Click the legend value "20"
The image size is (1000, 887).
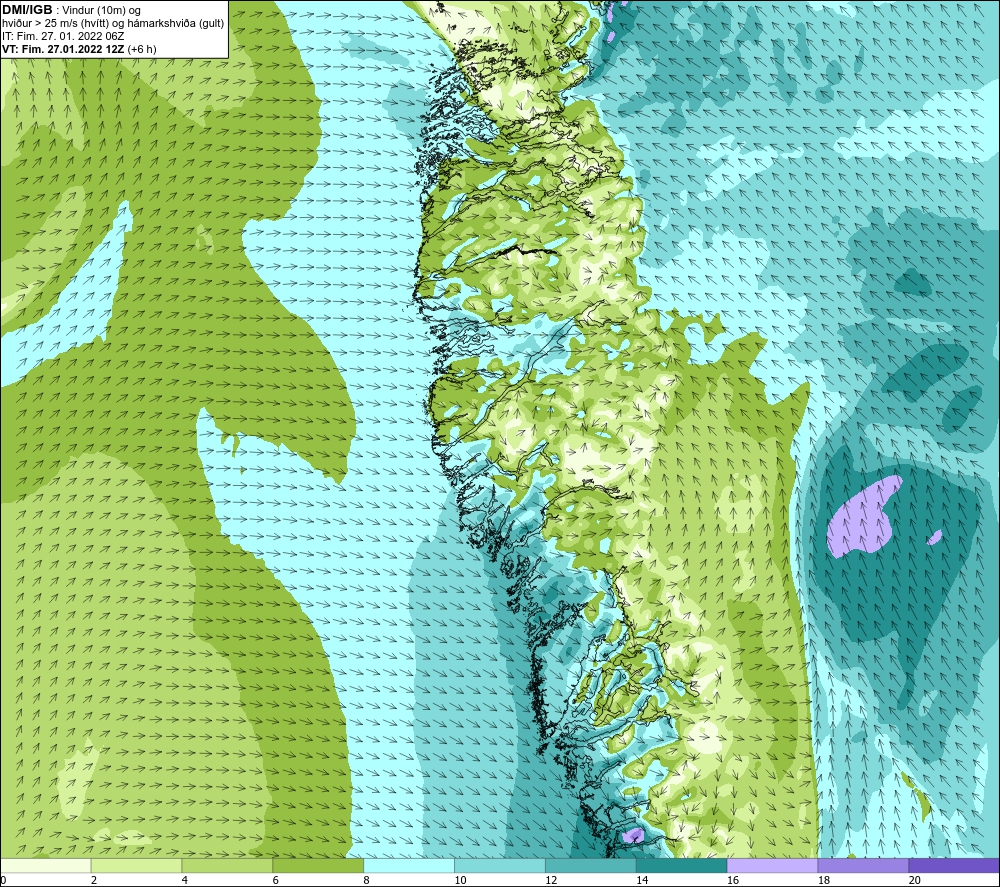pyautogui.click(x=915, y=880)
